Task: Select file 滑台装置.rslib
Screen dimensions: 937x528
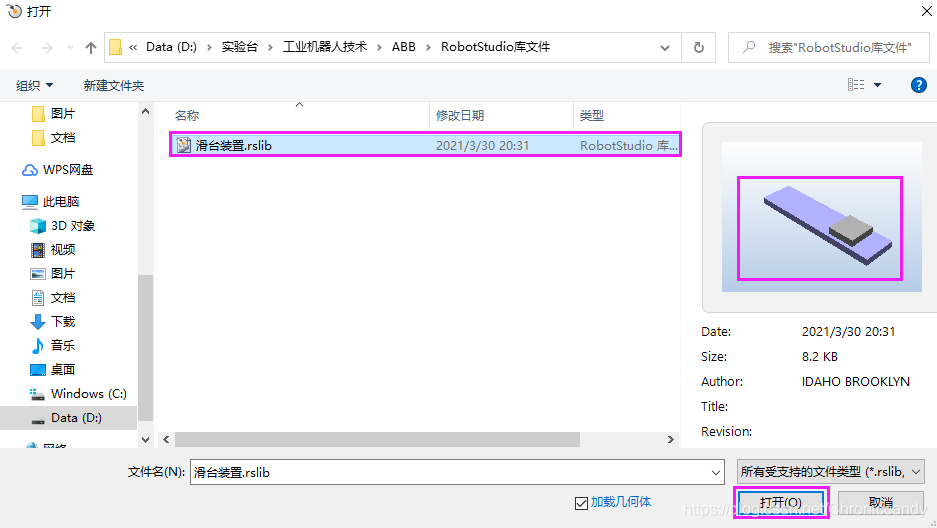Action: [x=425, y=145]
